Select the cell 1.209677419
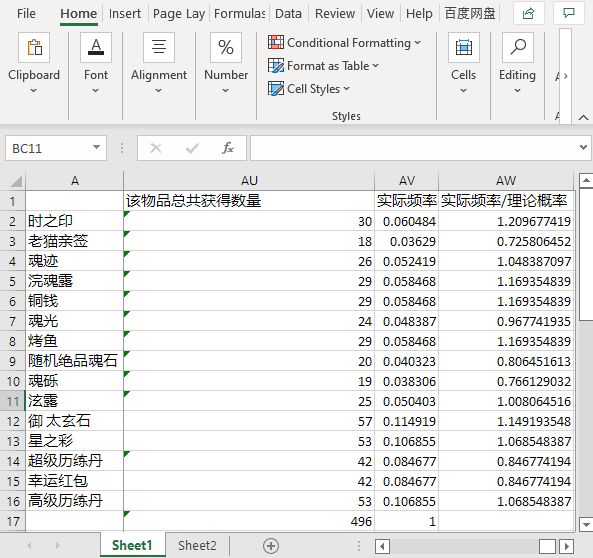Screen dimensions: 593x558 click(x=506, y=221)
